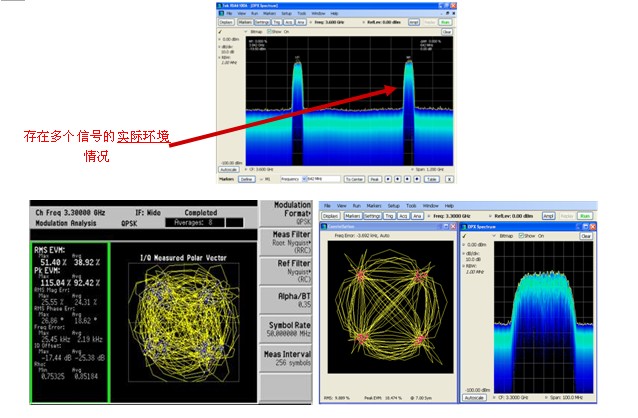Click Trig button in bottom-right toolbar

point(389,216)
